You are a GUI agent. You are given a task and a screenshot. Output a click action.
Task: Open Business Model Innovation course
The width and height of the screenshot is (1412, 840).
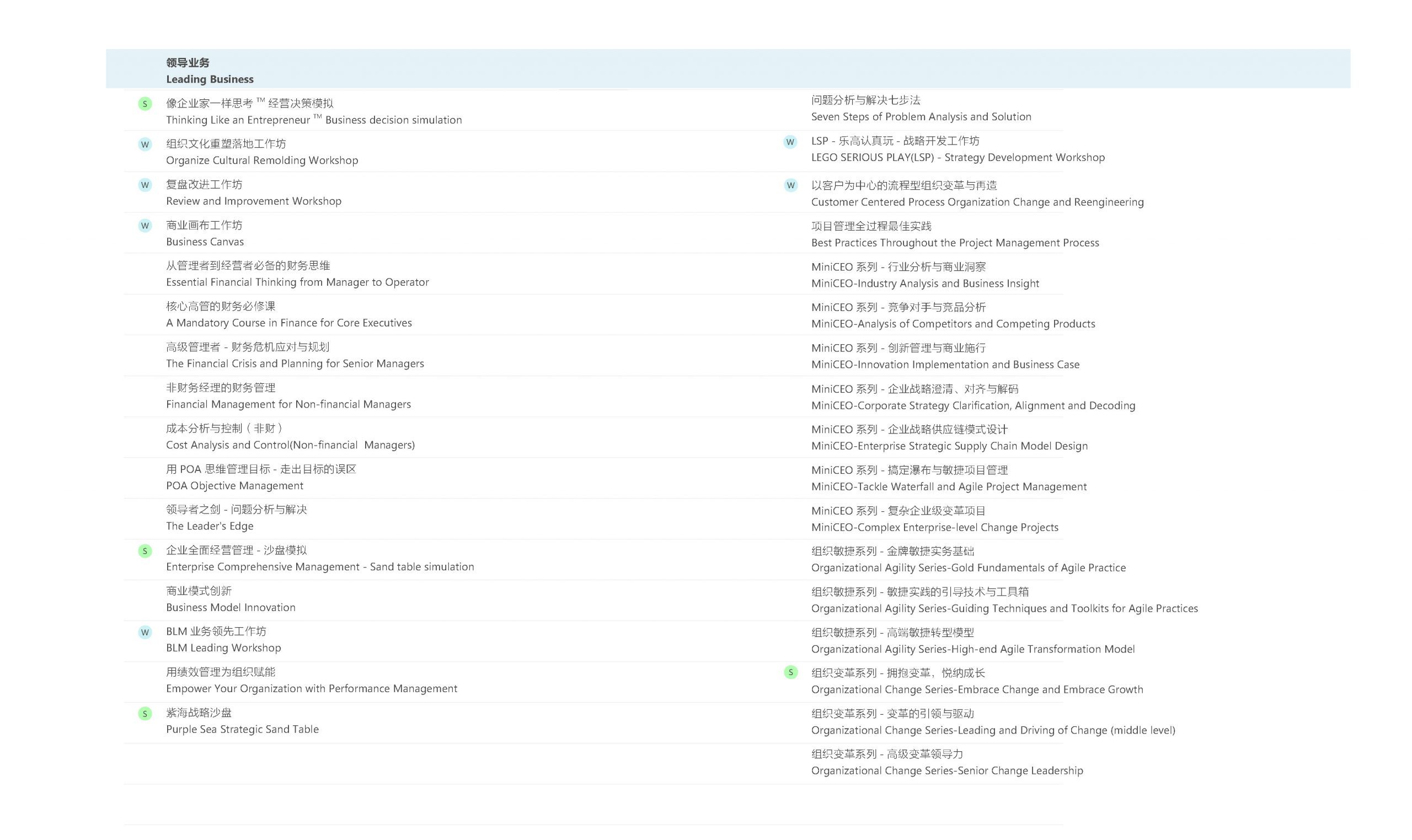pyautogui.click(x=231, y=607)
